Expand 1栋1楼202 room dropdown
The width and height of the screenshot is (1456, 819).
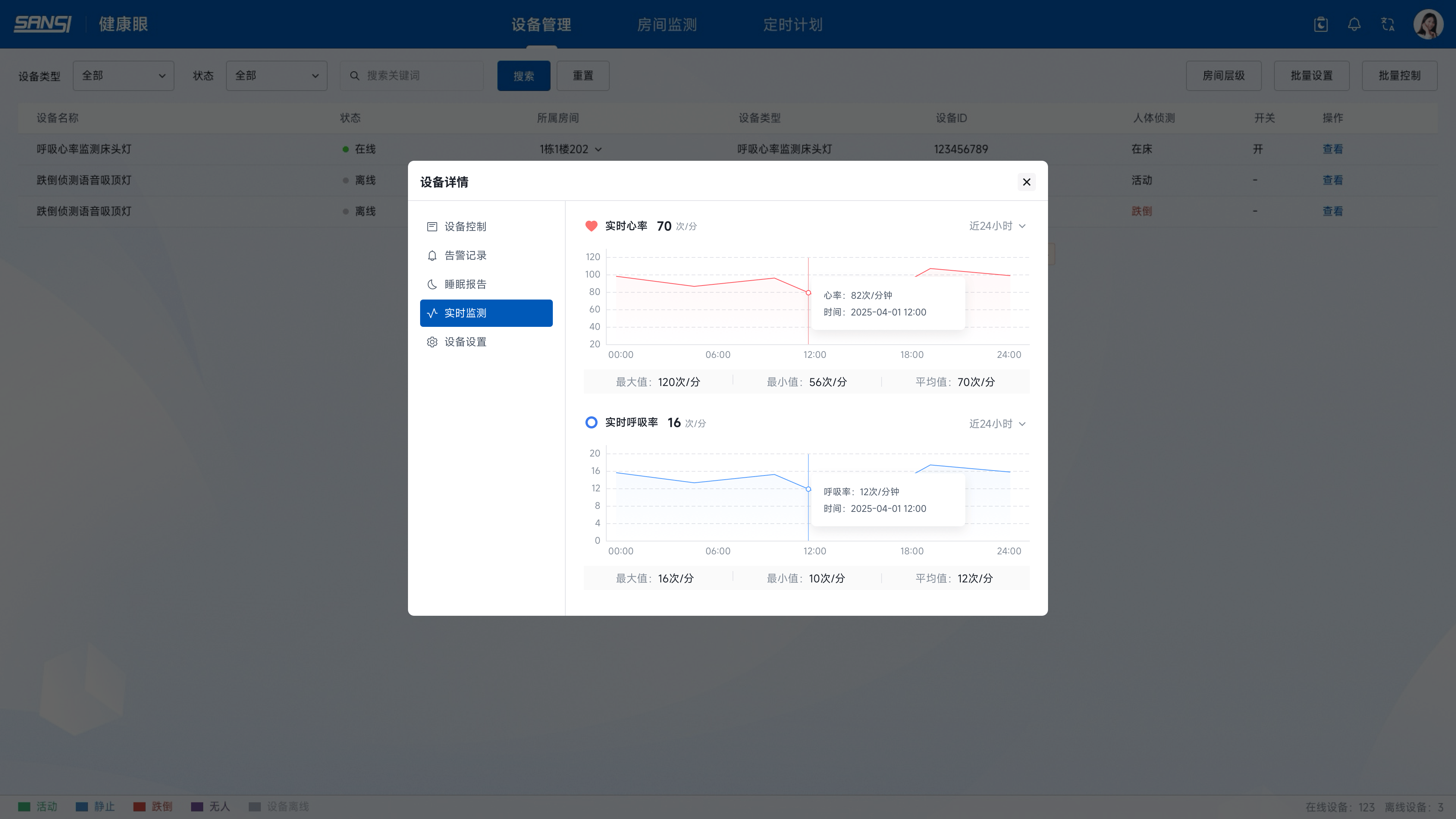click(x=571, y=149)
